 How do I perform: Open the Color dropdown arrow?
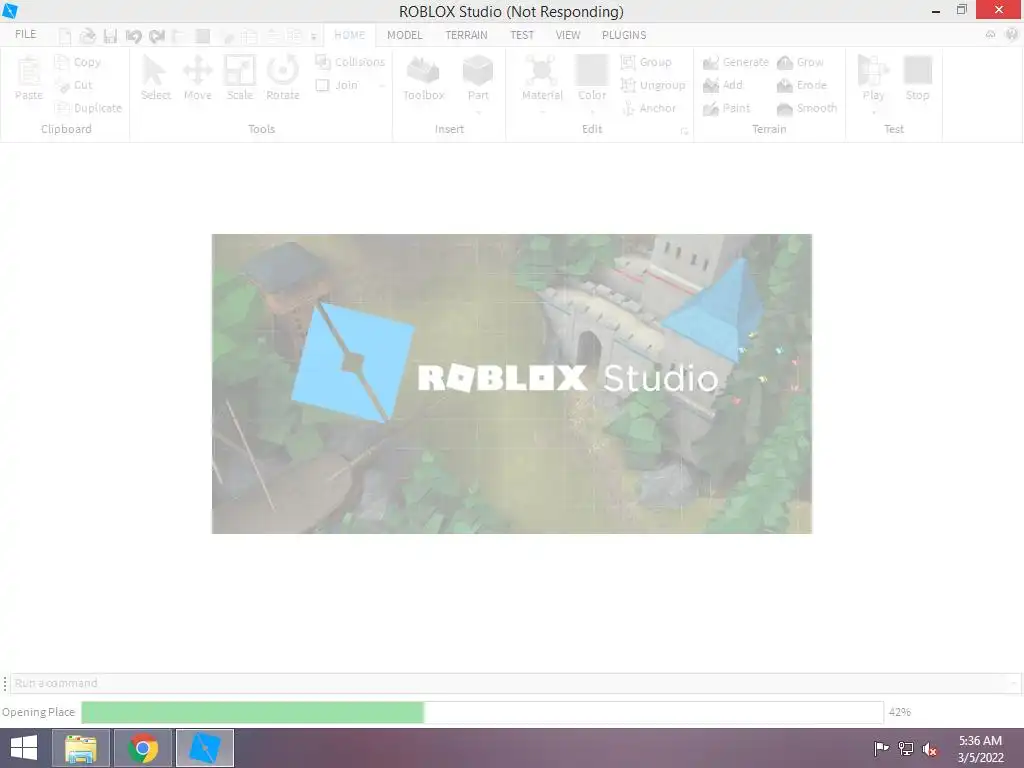click(x=592, y=112)
